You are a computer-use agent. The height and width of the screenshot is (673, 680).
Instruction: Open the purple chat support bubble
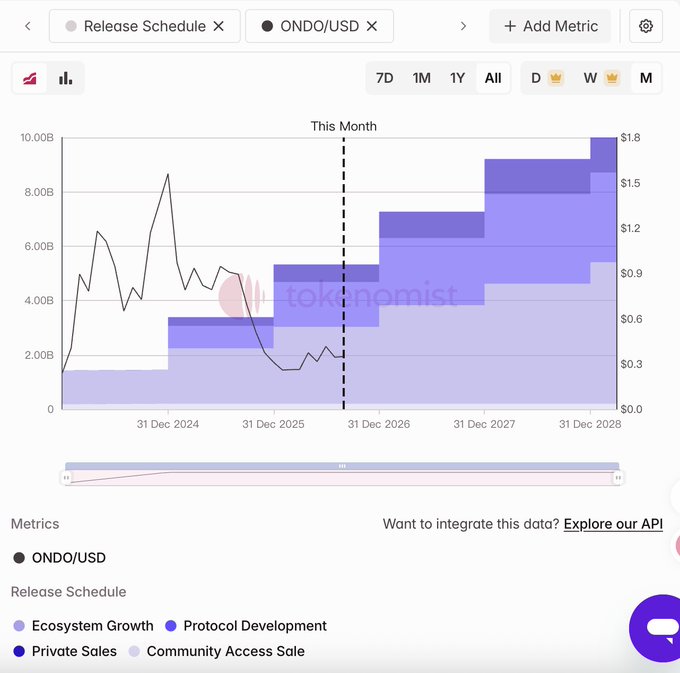(656, 628)
